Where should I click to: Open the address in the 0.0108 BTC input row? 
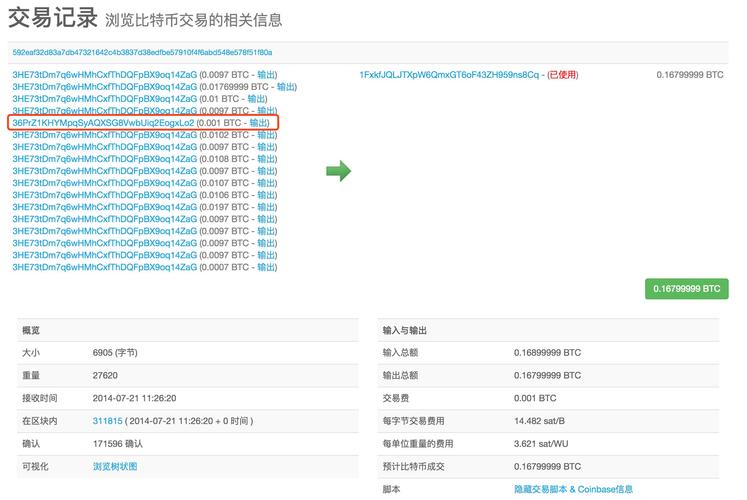click(x=104, y=159)
